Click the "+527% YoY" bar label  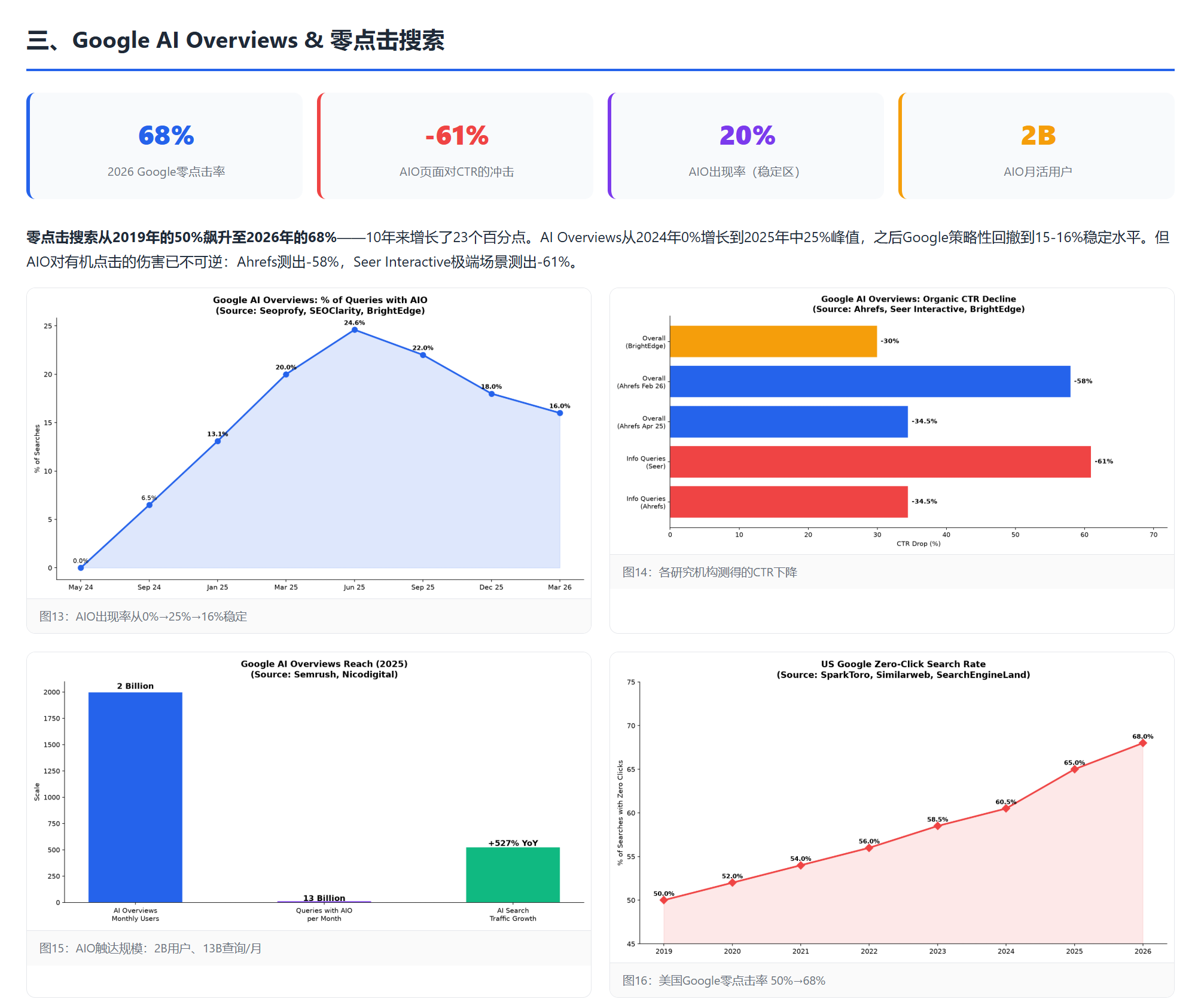coord(513,843)
